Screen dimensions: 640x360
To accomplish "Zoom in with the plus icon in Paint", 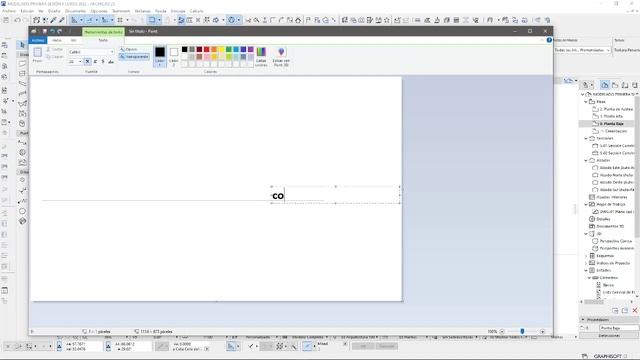I will [542, 331].
